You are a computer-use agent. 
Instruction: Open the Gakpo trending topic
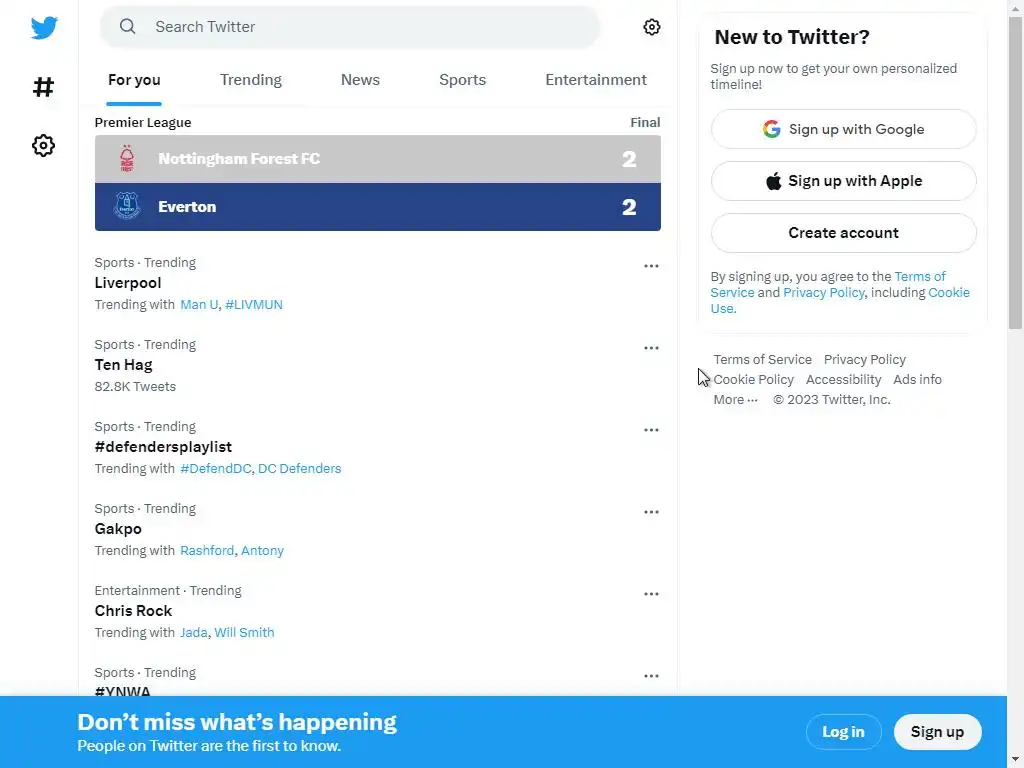118,528
